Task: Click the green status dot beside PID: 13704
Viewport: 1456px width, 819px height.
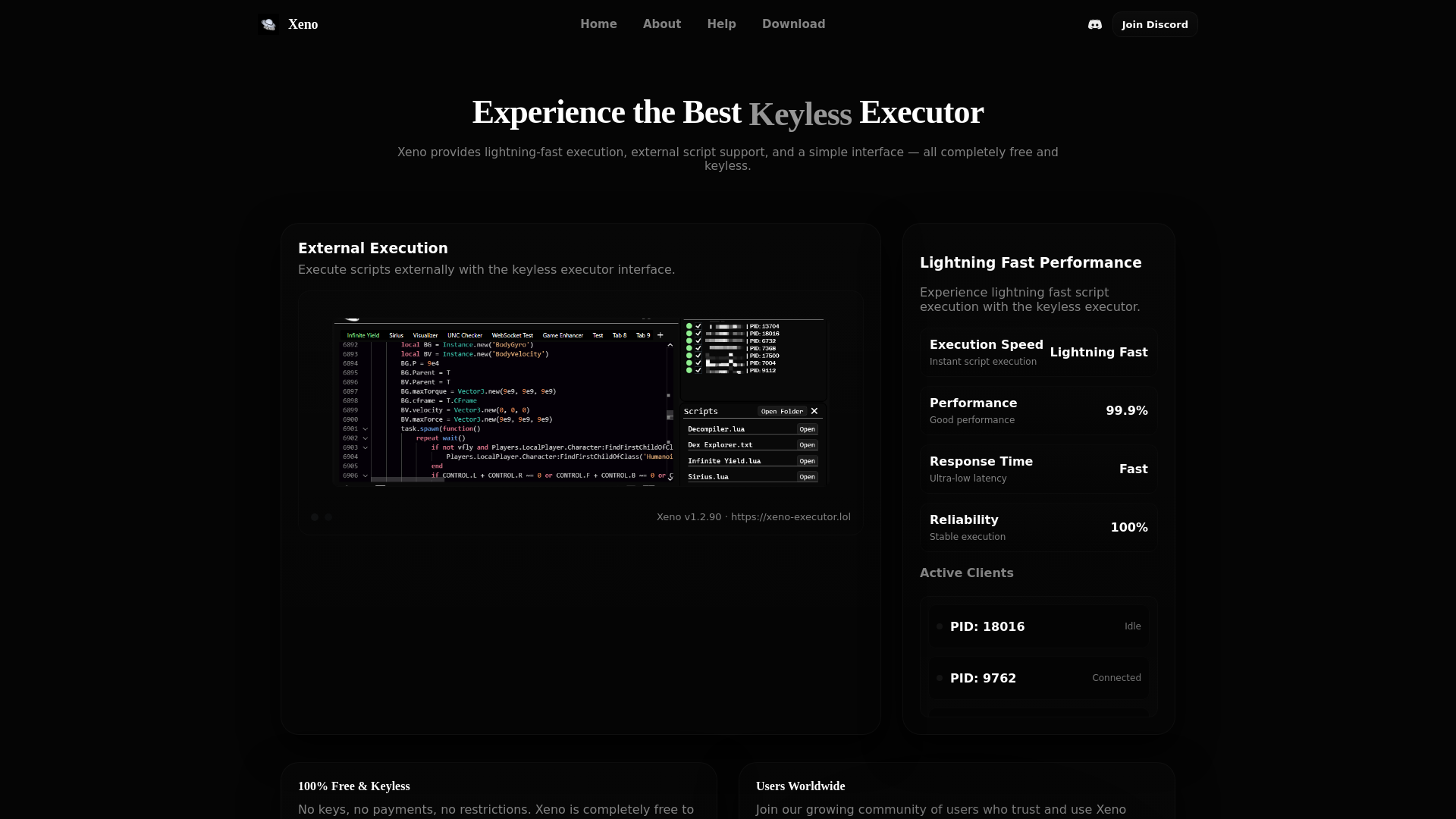Action: pyautogui.click(x=689, y=326)
